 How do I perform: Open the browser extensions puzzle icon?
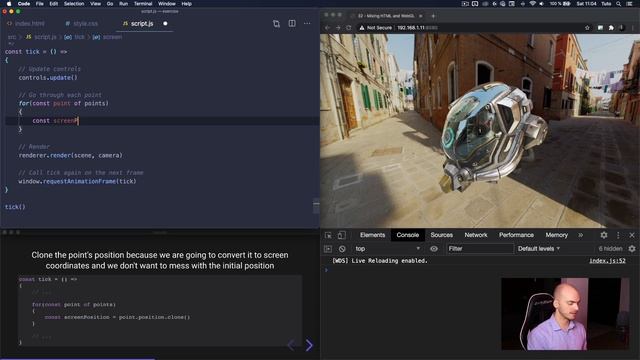point(611,28)
